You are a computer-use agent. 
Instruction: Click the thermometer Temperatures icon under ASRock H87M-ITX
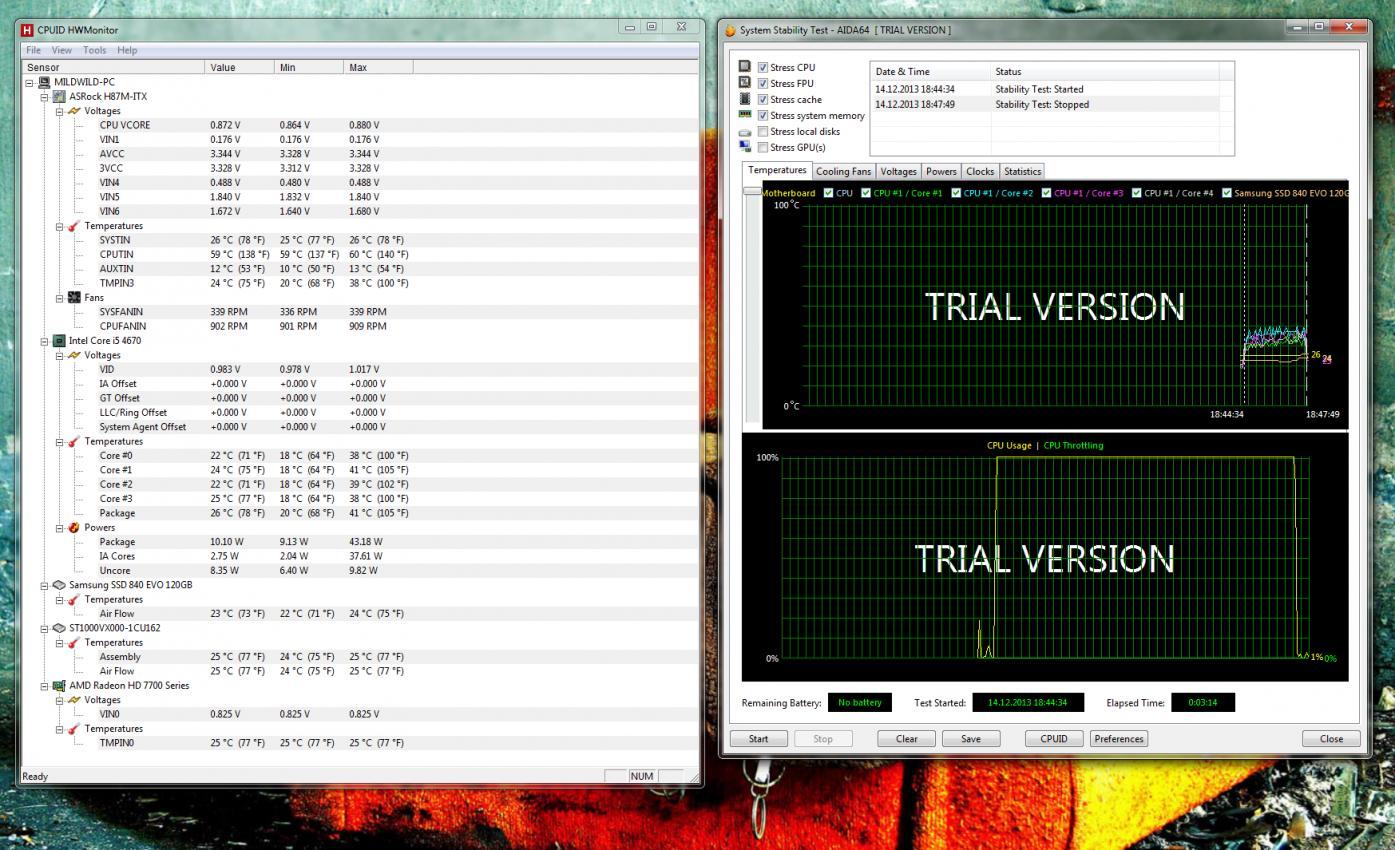(x=73, y=226)
